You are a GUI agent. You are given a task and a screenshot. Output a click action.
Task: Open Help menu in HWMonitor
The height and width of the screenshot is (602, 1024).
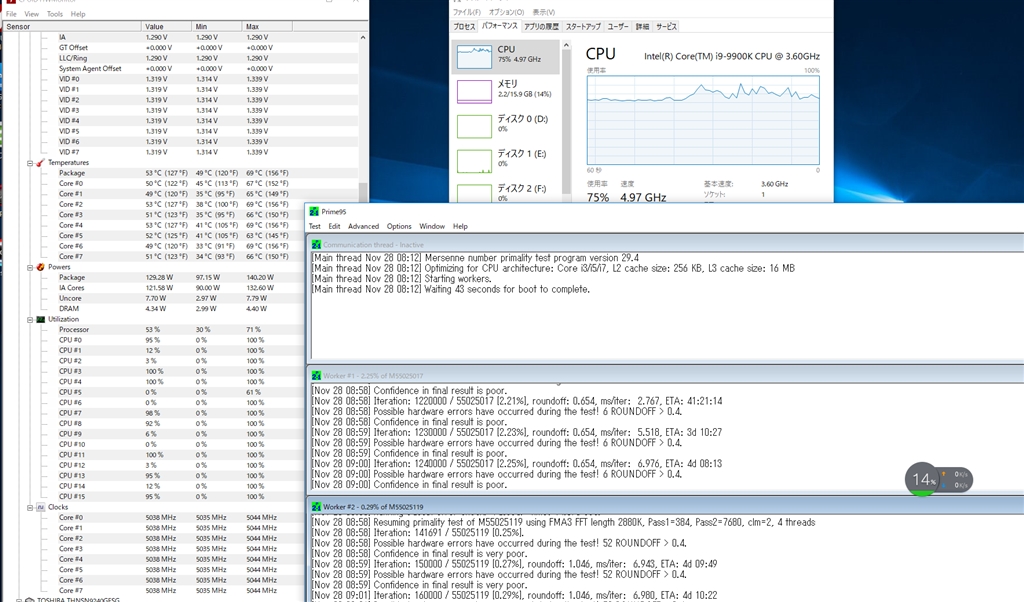tap(78, 14)
